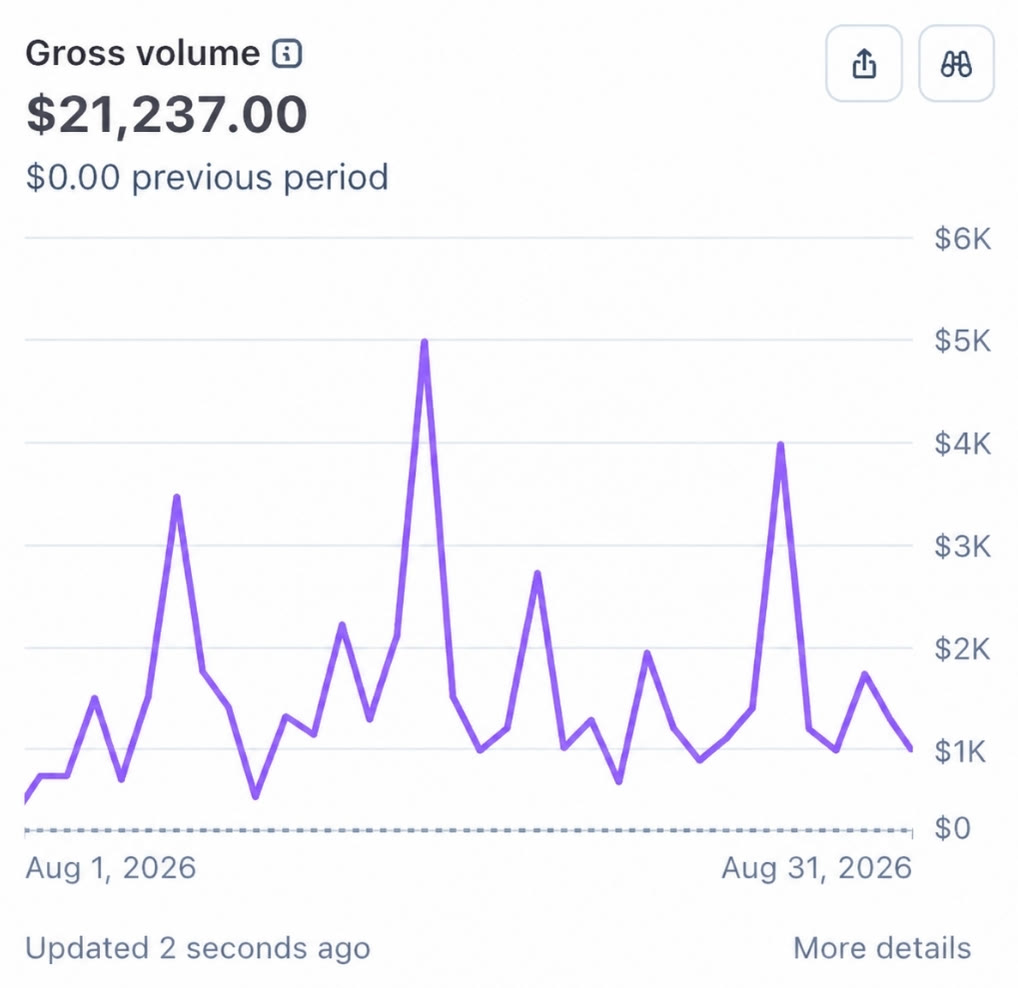Open the binoculars explore icon
The height and width of the screenshot is (988, 1018).
click(956, 64)
